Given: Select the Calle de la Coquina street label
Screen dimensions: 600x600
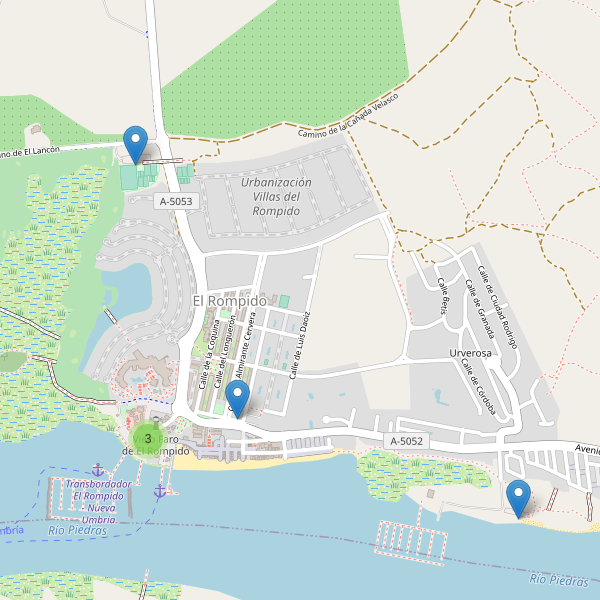Looking at the screenshot, I should click(x=209, y=355).
